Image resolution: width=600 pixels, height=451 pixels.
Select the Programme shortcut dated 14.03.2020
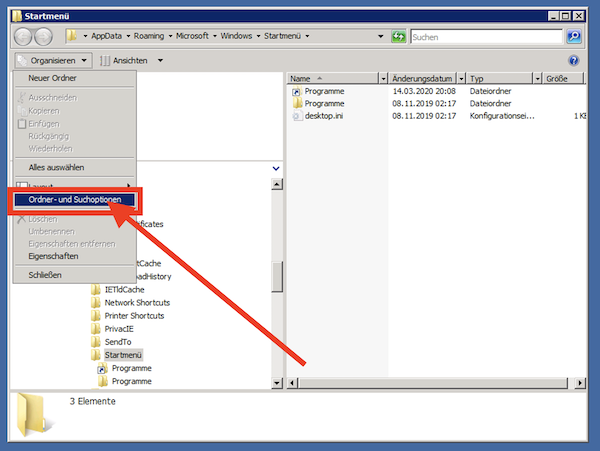(x=324, y=91)
